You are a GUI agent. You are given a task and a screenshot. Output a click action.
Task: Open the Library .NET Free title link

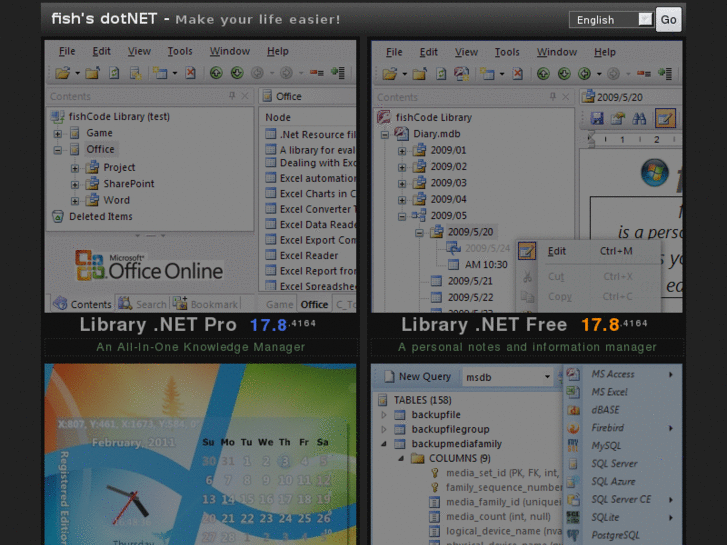click(484, 325)
